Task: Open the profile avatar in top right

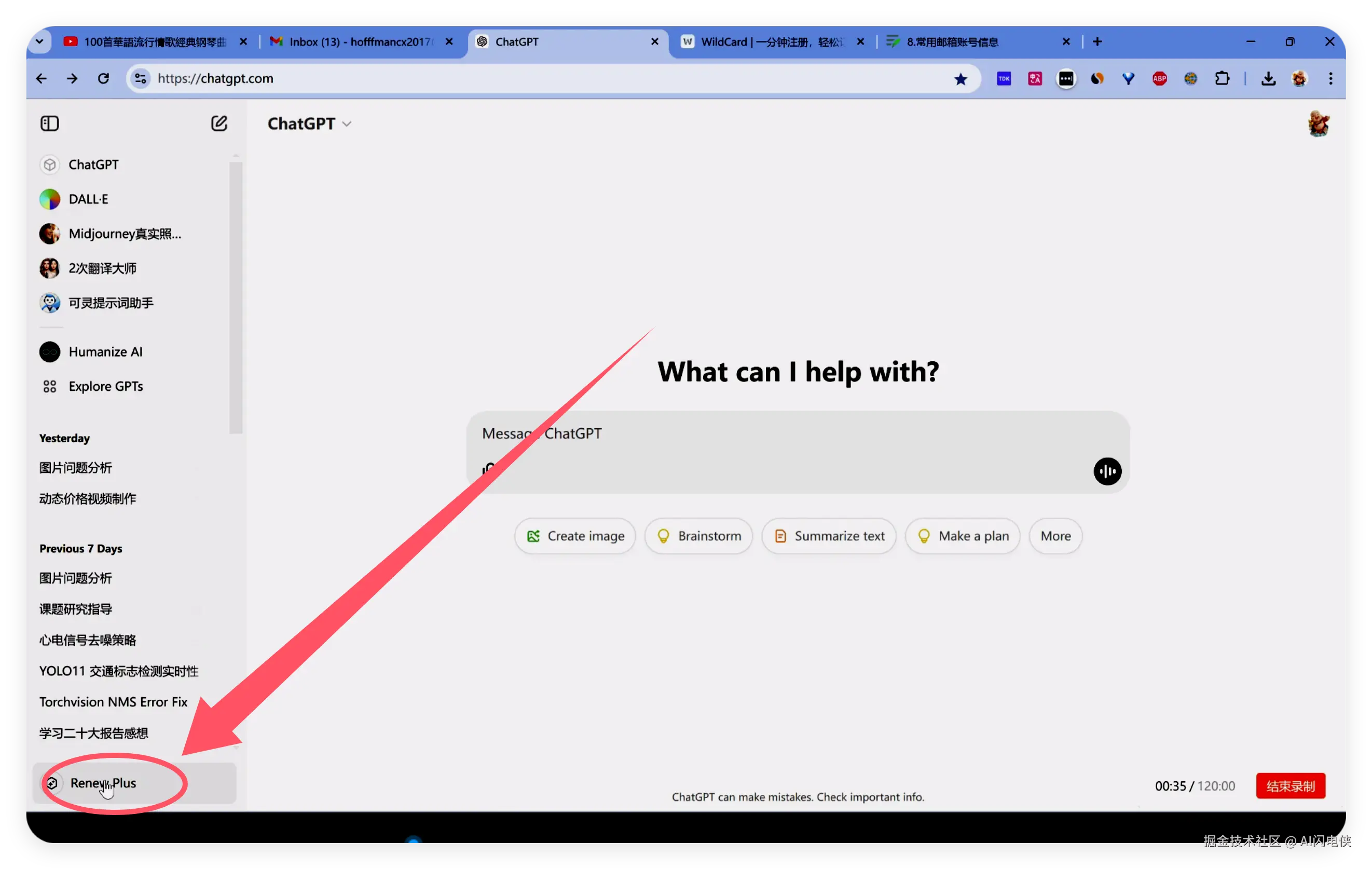Action: click(x=1318, y=124)
